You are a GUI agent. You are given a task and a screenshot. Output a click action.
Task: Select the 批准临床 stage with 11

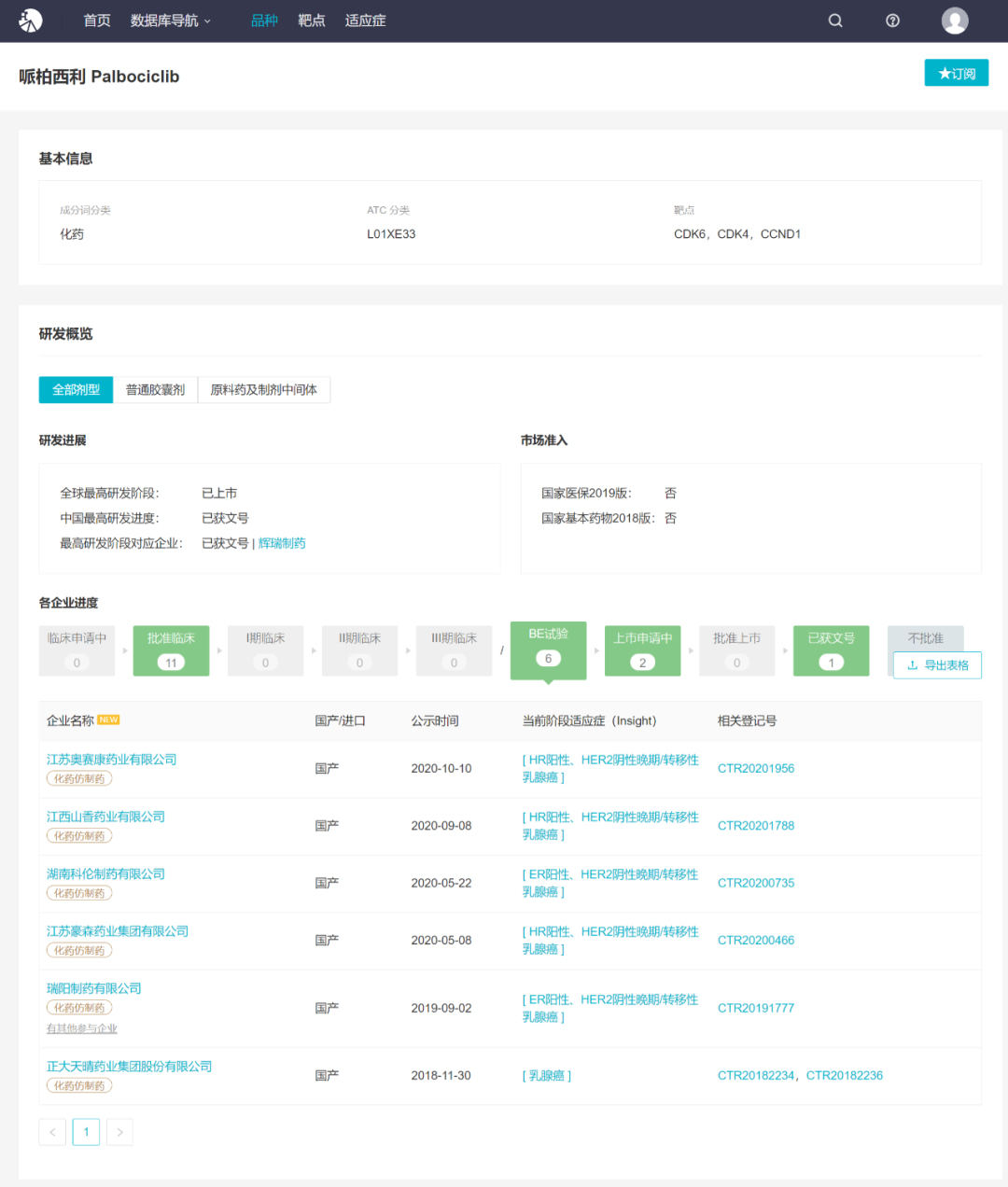[171, 650]
